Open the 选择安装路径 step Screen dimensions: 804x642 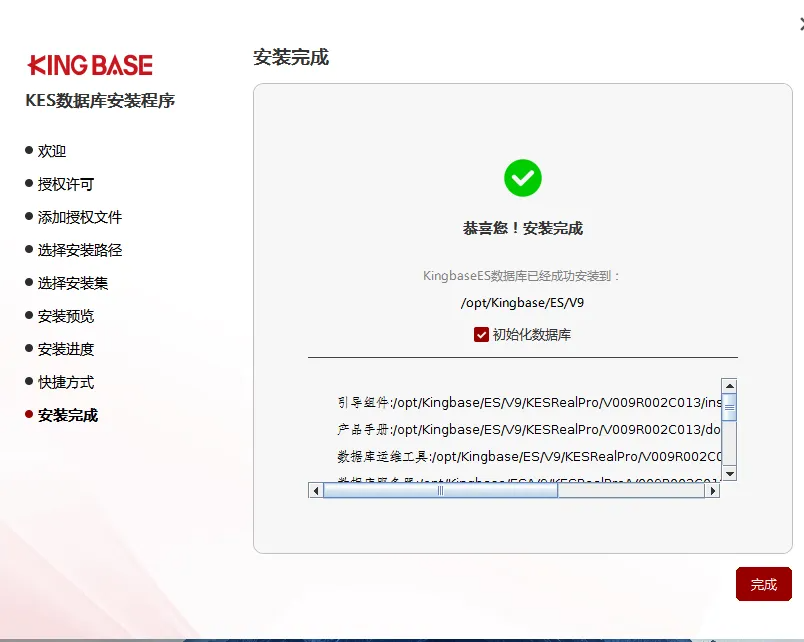tap(80, 250)
